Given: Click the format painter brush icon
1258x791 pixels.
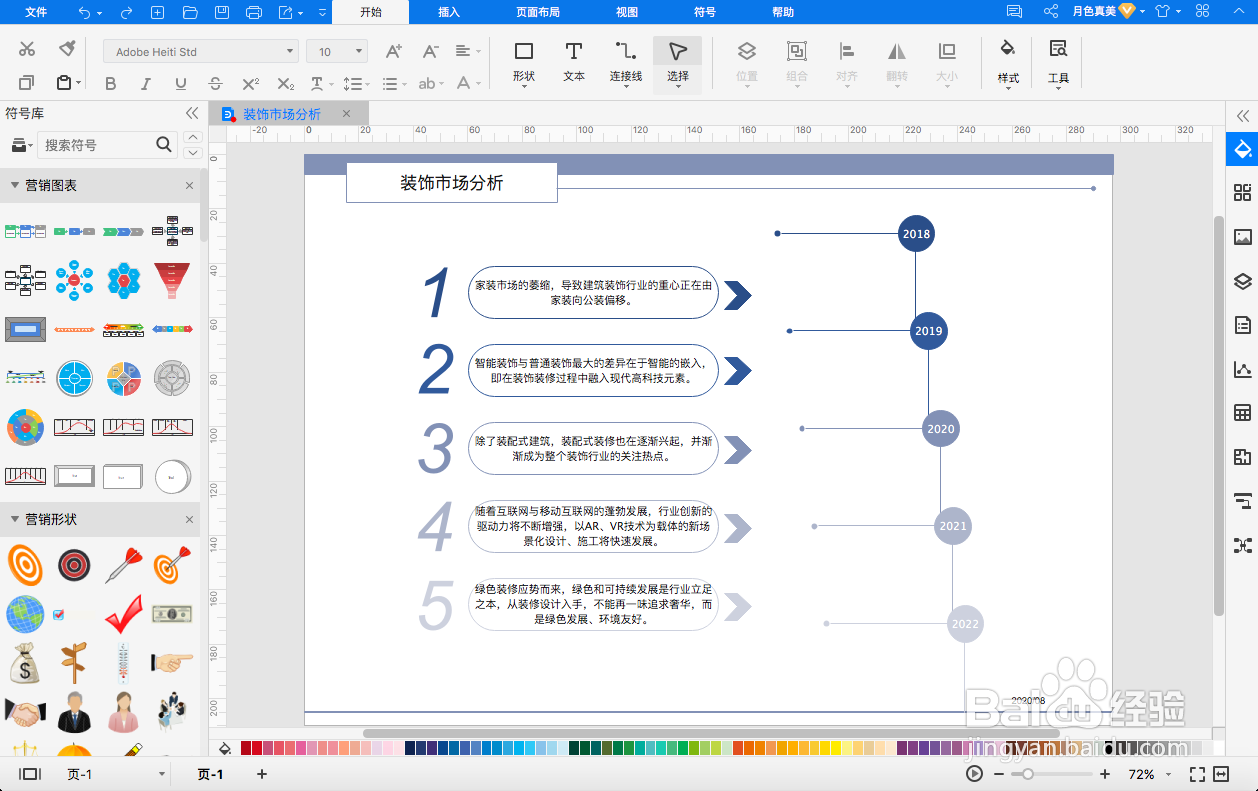Looking at the screenshot, I should coord(67,49).
